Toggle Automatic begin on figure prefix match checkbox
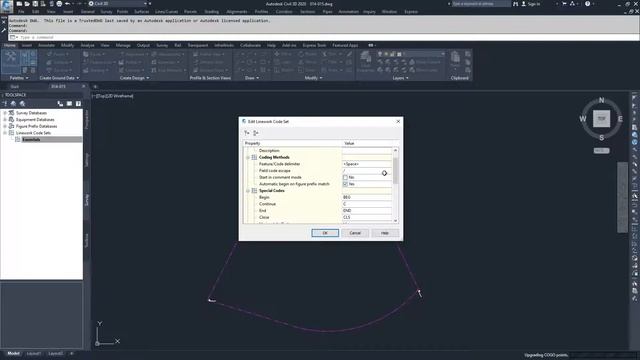Image resolution: width=640 pixels, height=360 pixels. click(345, 184)
